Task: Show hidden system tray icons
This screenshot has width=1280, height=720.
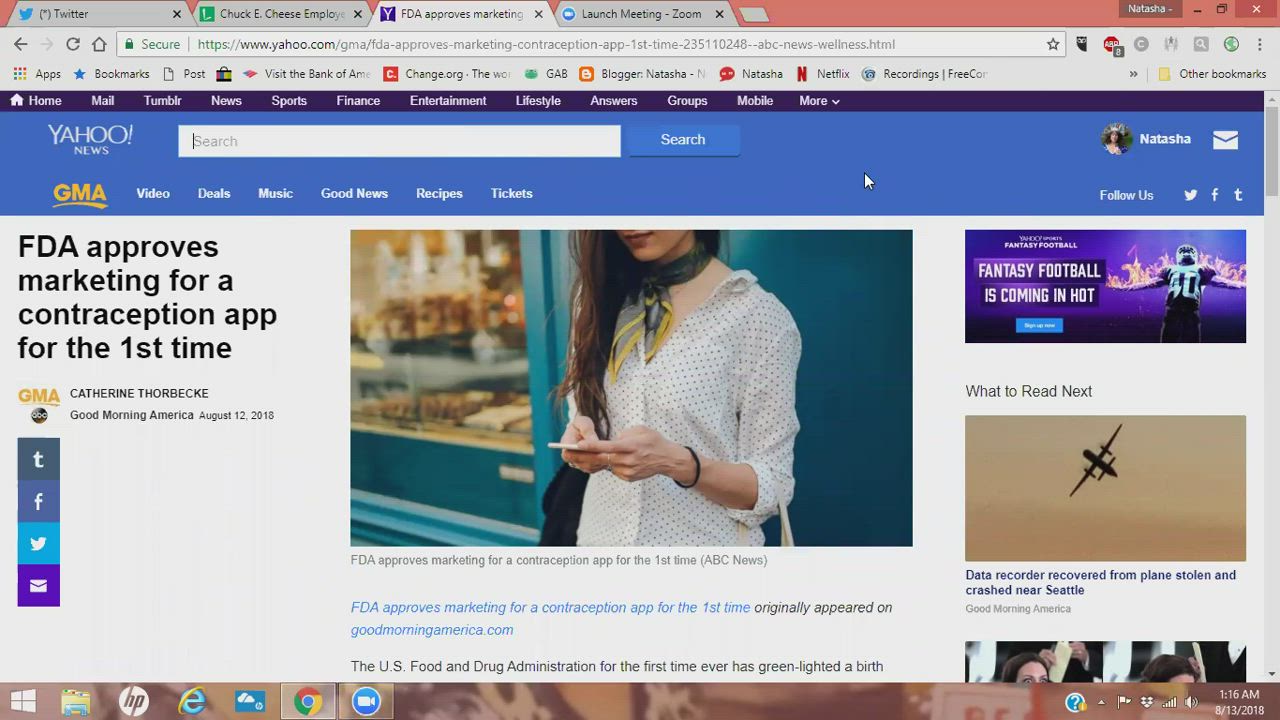Action: coord(1101,702)
